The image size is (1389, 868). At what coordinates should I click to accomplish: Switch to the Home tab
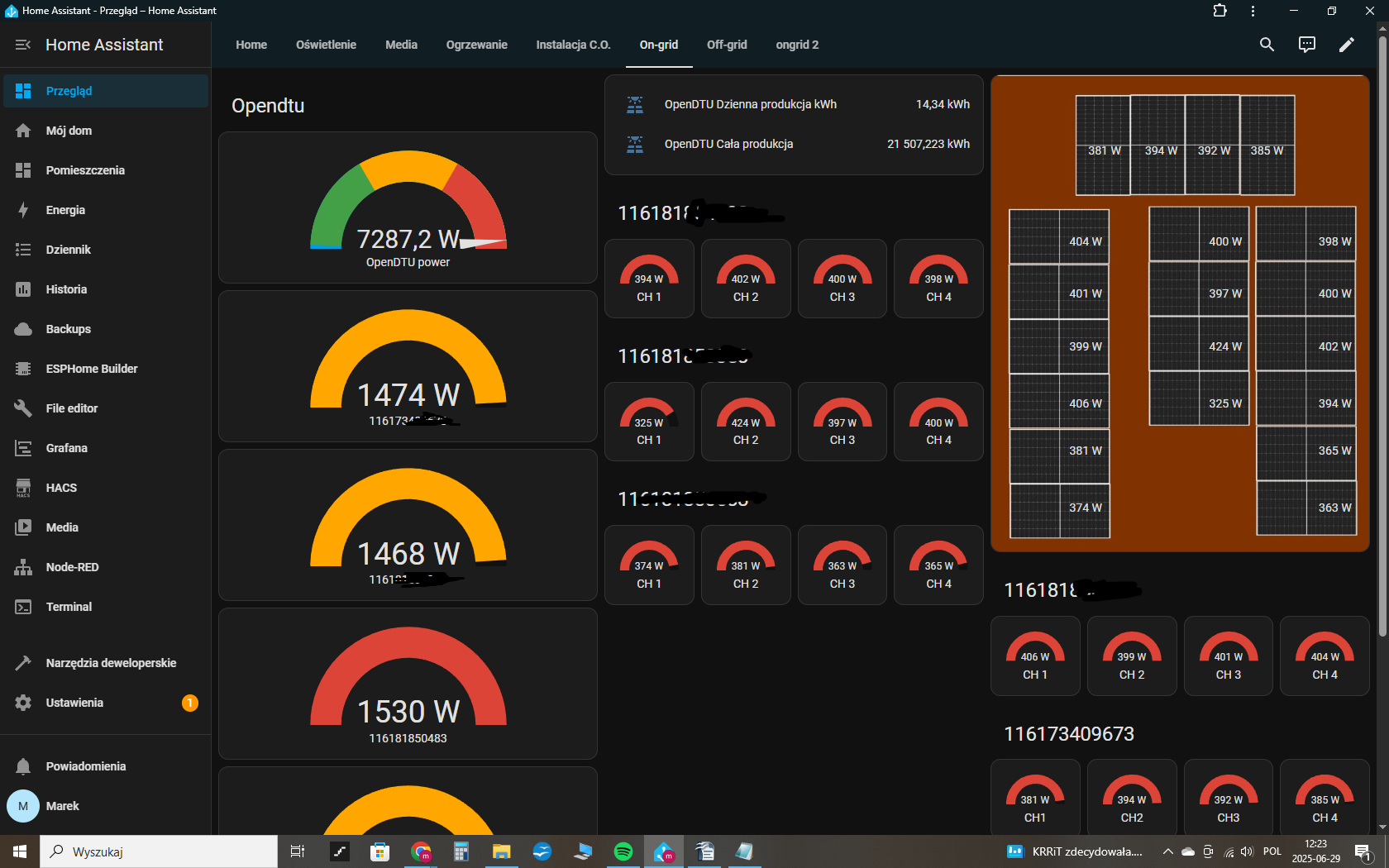[x=251, y=45]
